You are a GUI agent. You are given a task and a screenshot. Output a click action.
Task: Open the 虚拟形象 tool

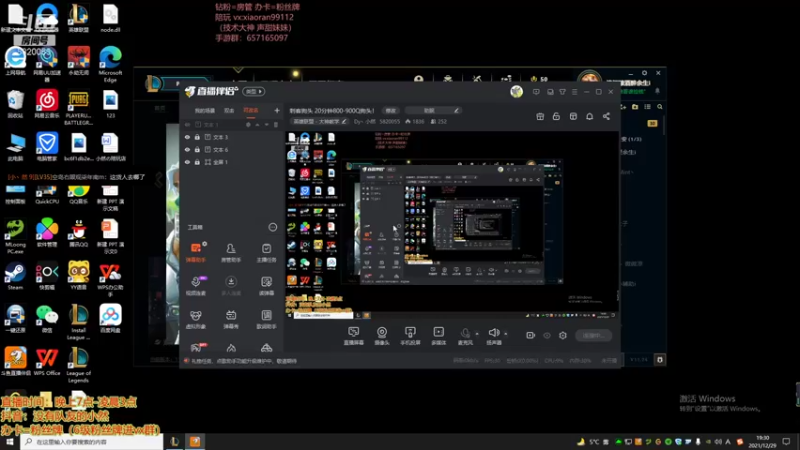[196, 319]
